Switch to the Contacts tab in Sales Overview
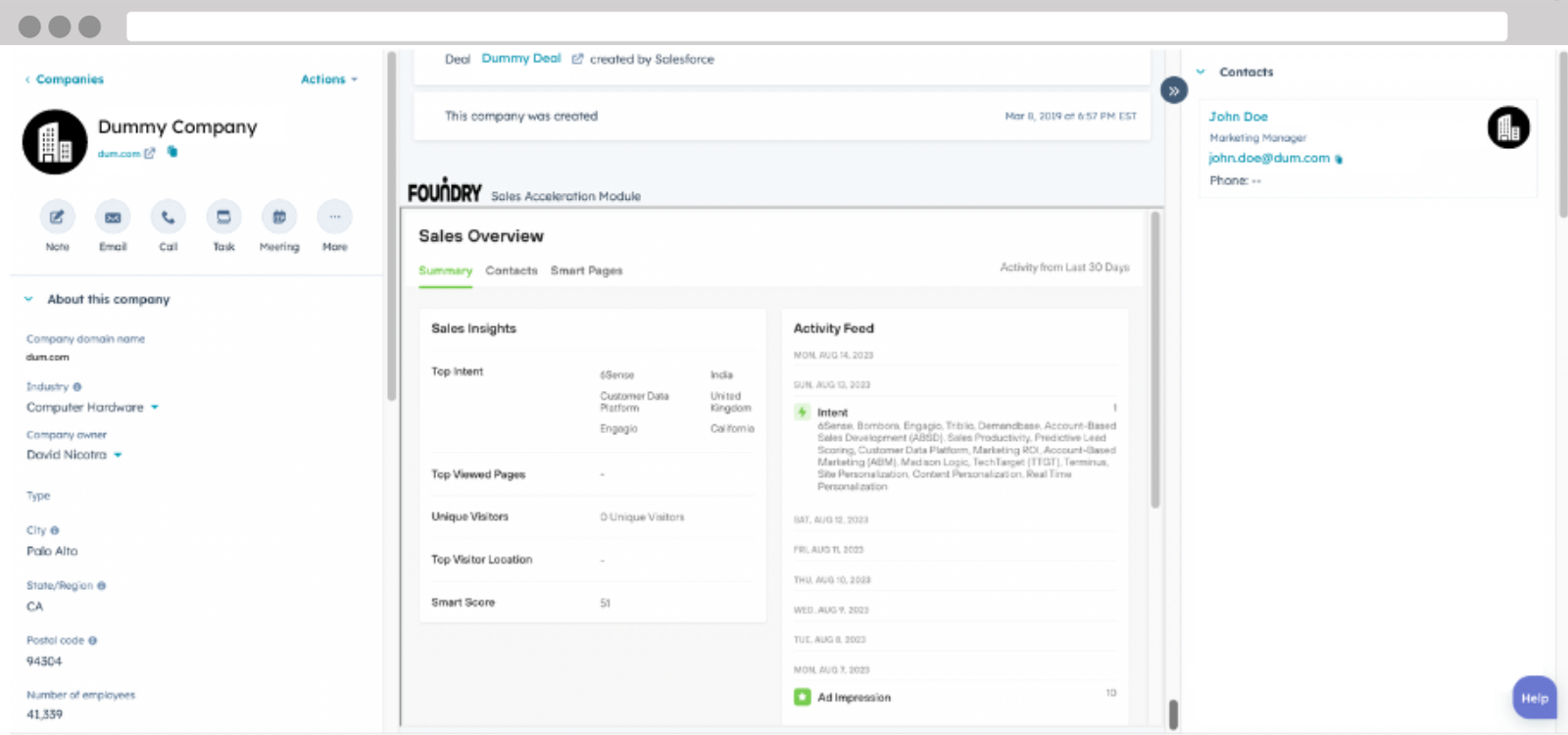 pos(512,270)
